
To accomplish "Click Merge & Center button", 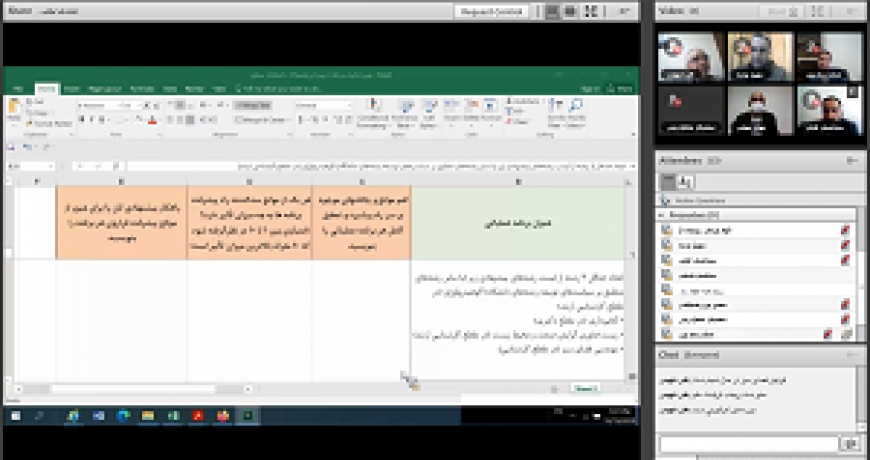I will [x=261, y=119].
